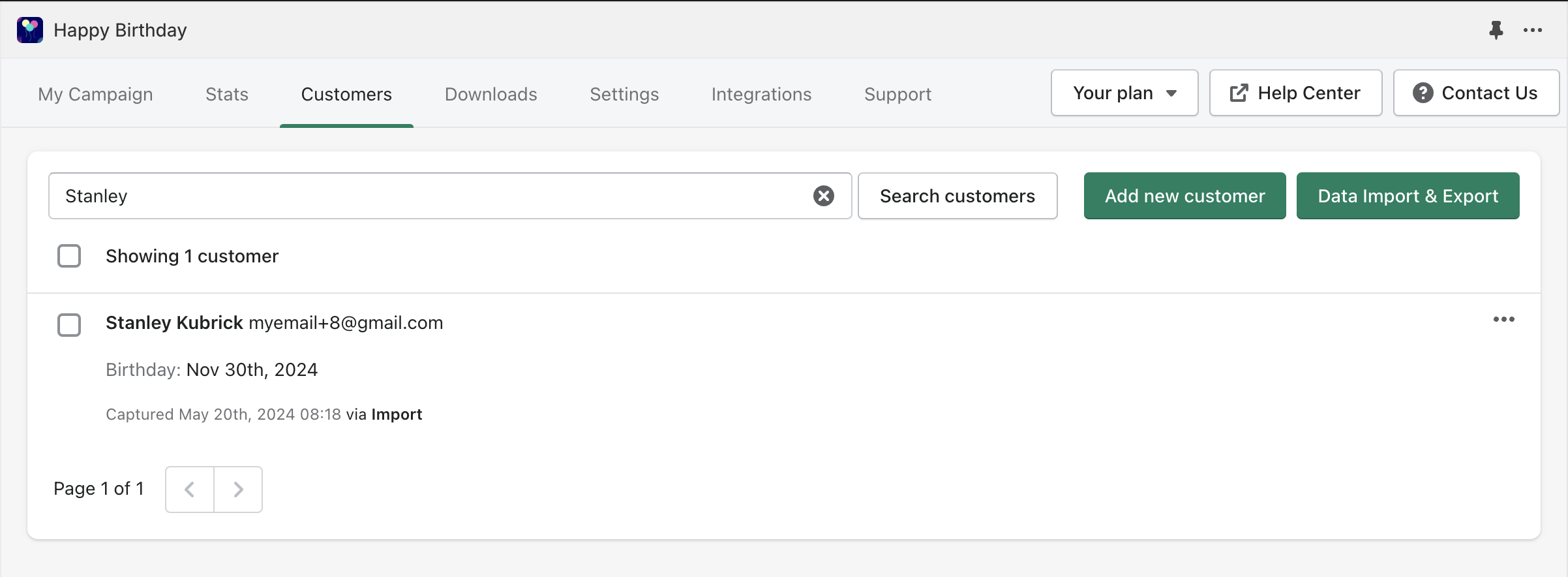Go to next customers page
The image size is (1568, 577).
coord(238,490)
